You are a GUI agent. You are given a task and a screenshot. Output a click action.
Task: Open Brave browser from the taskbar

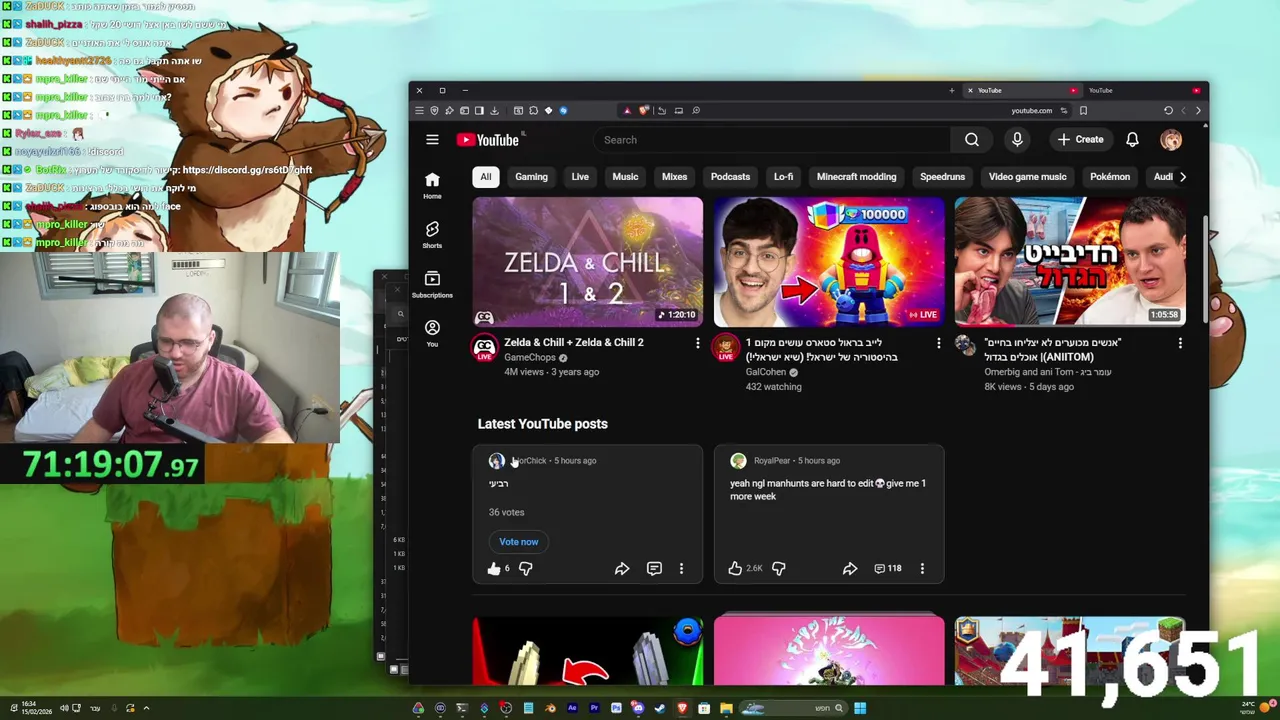coord(683,708)
